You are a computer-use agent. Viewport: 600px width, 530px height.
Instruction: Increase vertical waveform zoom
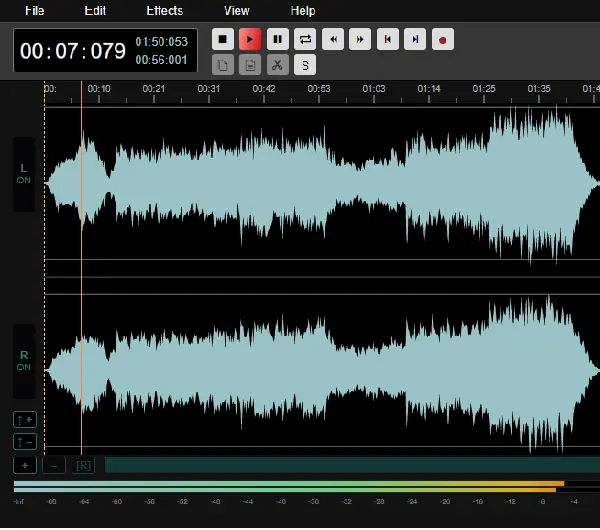click(x=25, y=420)
